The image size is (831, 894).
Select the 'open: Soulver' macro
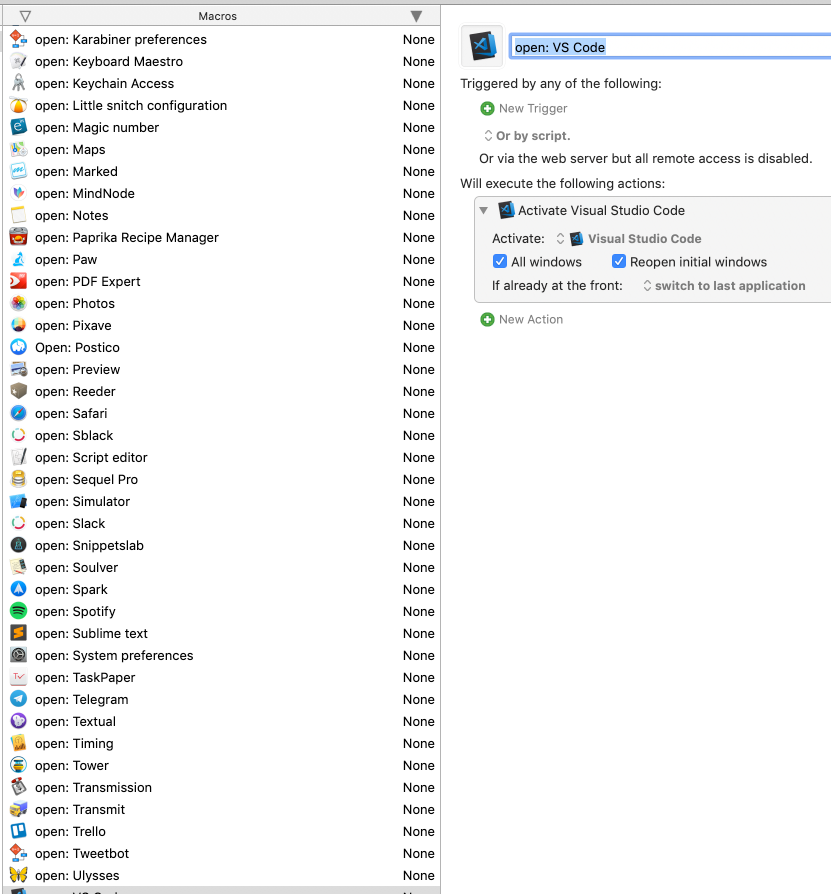[222, 567]
